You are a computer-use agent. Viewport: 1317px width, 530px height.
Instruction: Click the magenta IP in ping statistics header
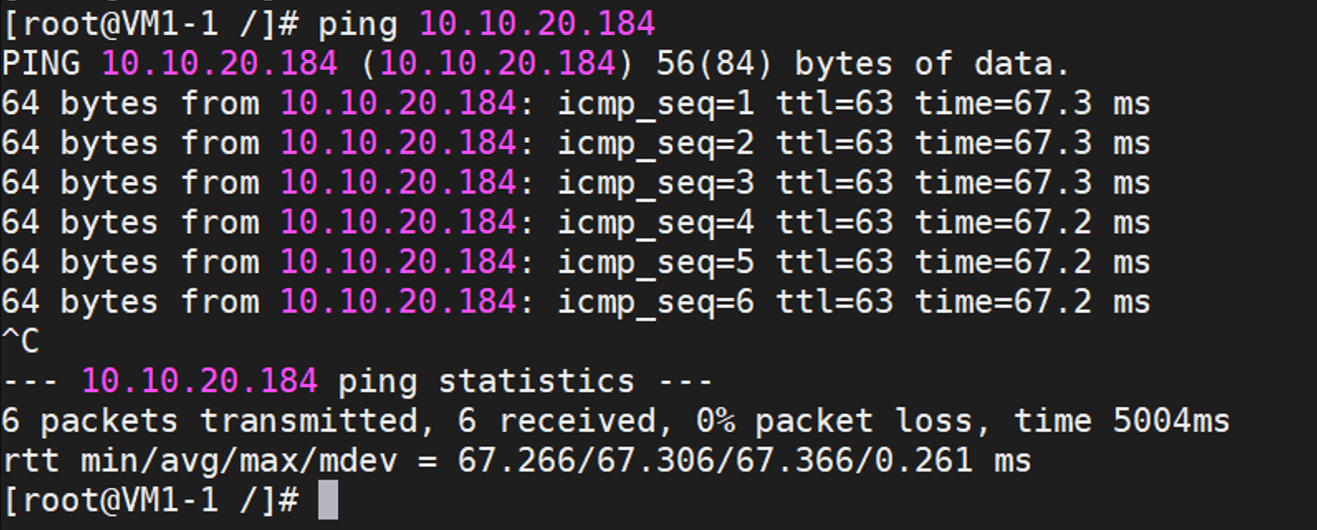199,381
